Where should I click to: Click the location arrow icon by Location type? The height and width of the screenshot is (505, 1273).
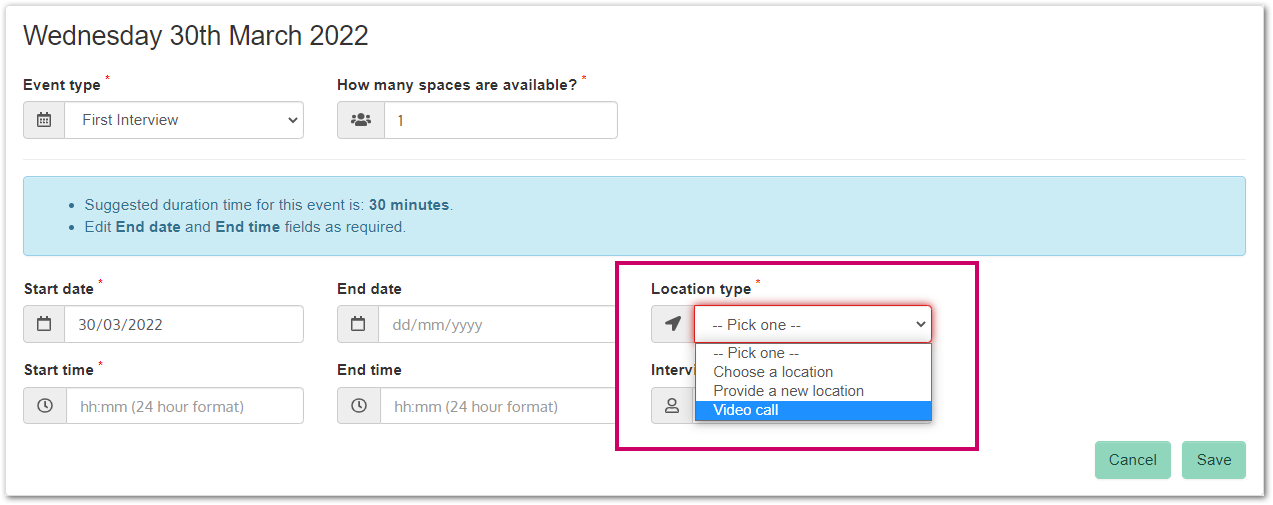point(673,324)
